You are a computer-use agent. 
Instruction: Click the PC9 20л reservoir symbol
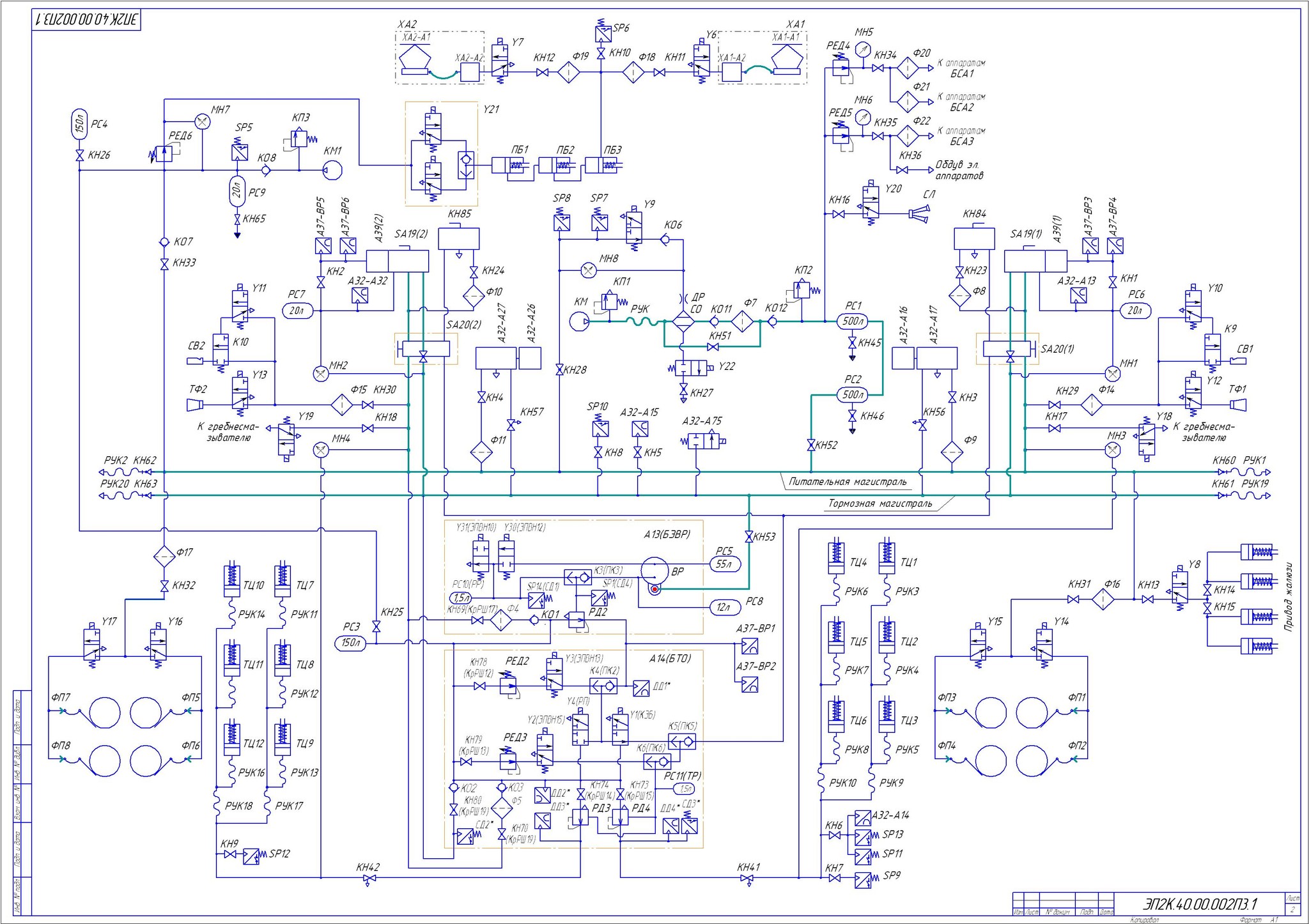[237, 192]
